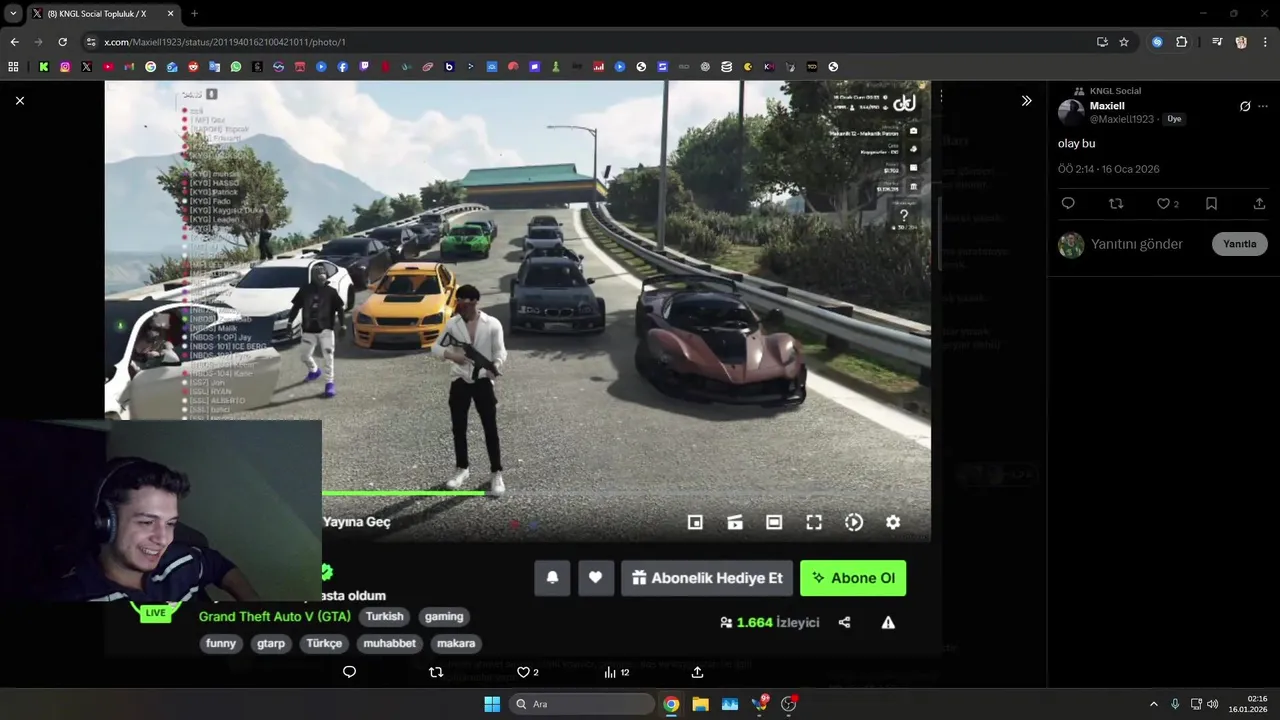Open the post's more options menu
Screen dimensions: 1280x720
1264,106
